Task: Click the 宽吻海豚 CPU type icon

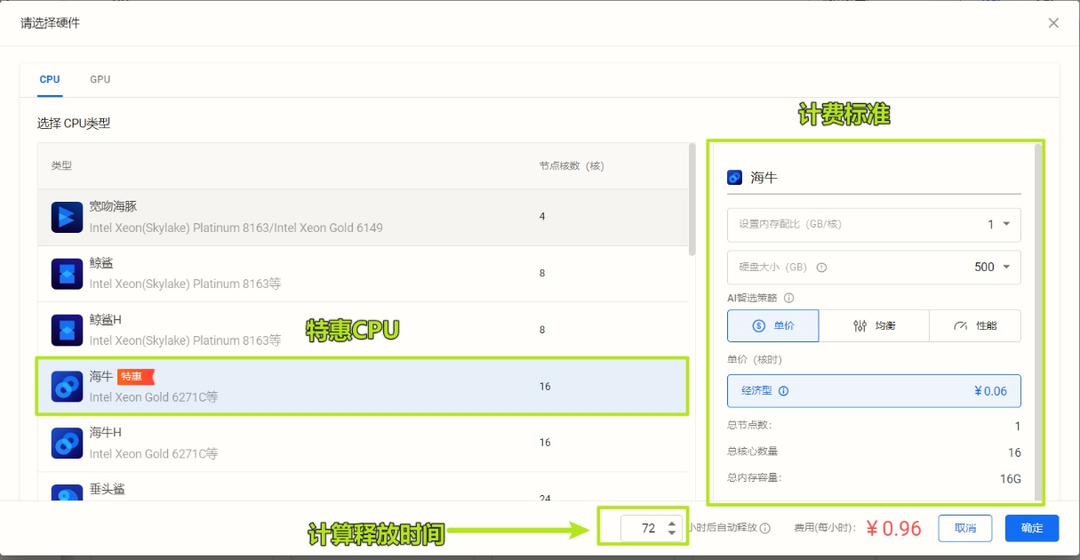Action: point(67,217)
